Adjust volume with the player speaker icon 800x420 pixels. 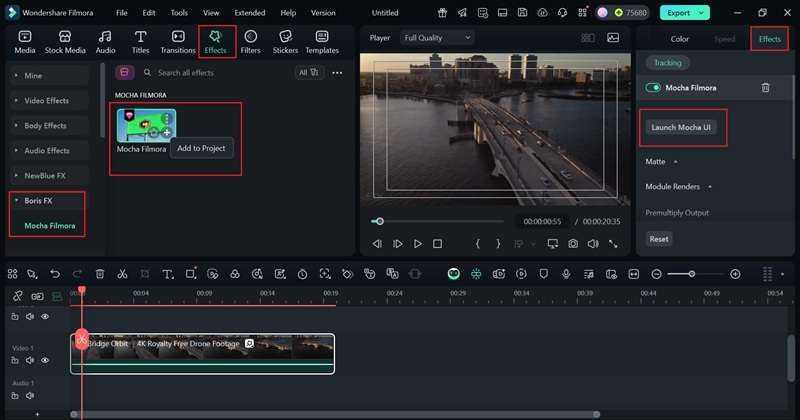[593, 244]
